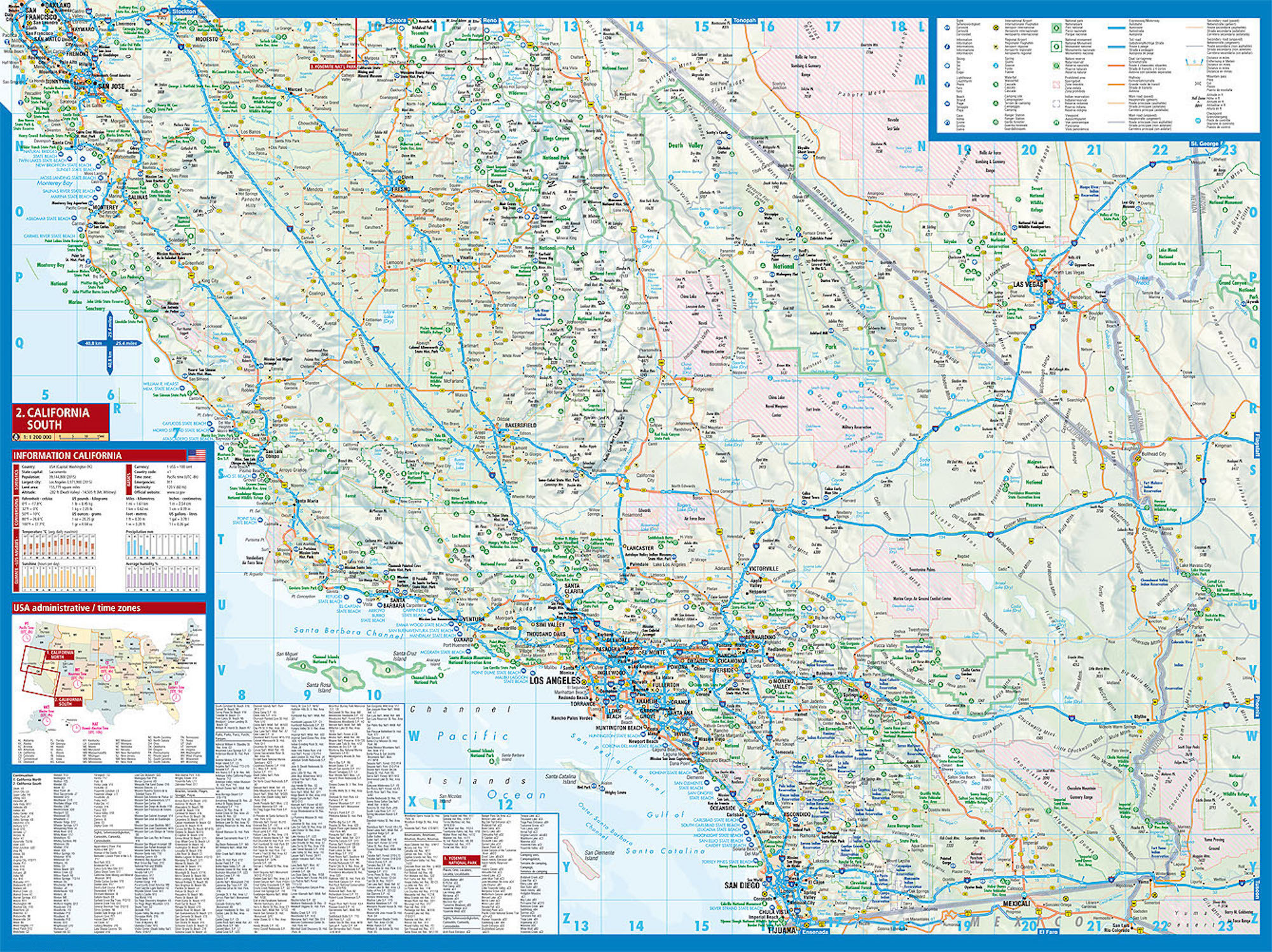The height and width of the screenshot is (952, 1272).
Task: Click the National Park legend symbol
Action: click(1056, 28)
